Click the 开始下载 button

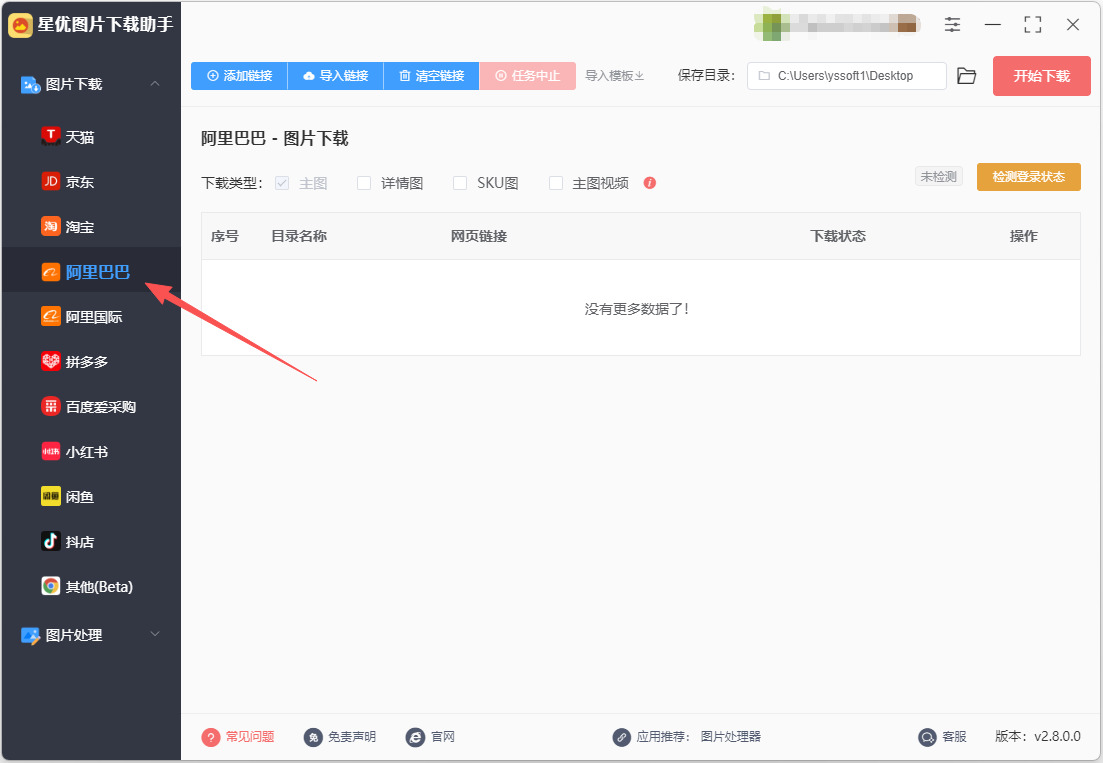1042,76
